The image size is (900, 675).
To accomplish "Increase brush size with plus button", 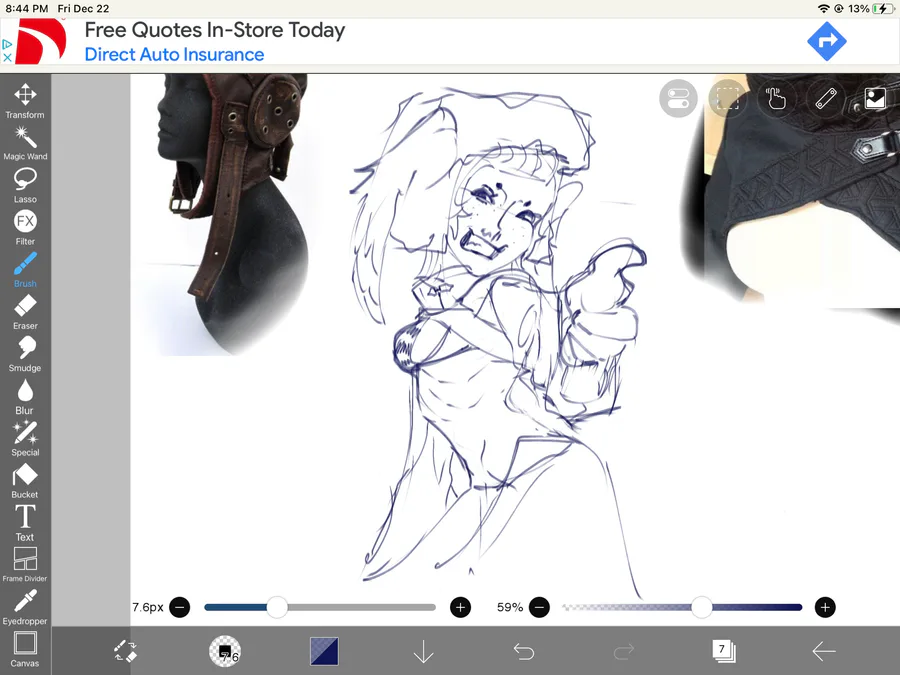I will 460,607.
